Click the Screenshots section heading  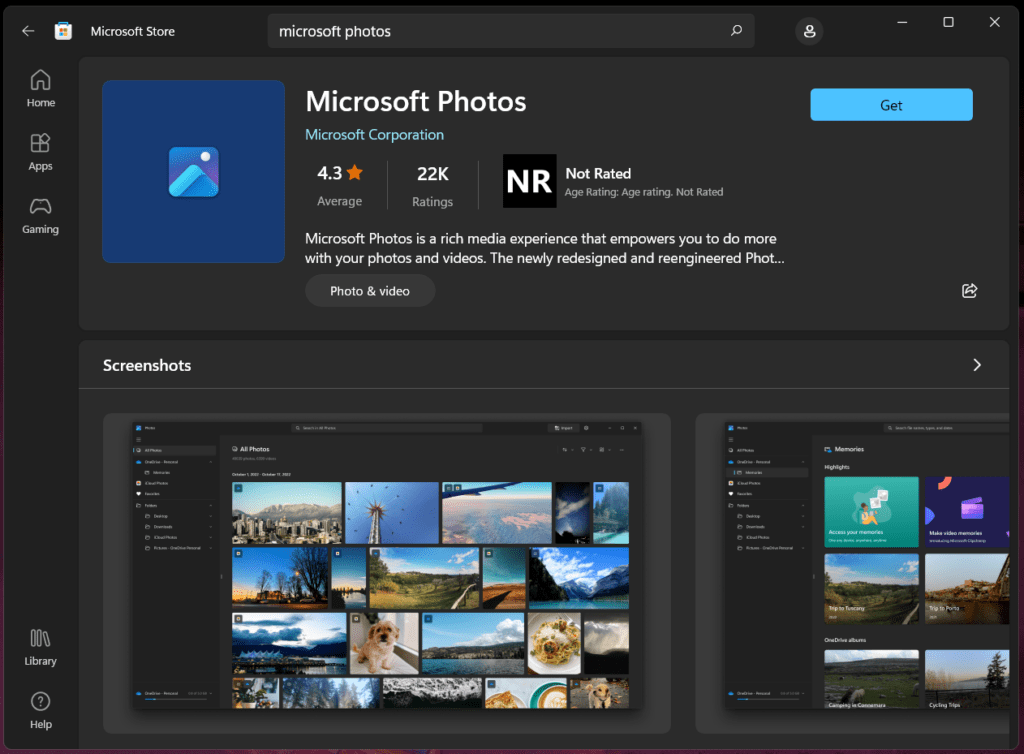147,366
